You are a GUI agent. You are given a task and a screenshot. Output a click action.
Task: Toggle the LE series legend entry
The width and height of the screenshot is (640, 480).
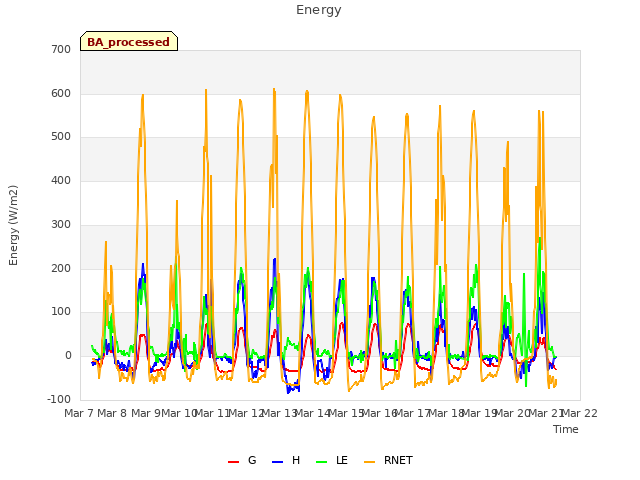click(x=332, y=460)
